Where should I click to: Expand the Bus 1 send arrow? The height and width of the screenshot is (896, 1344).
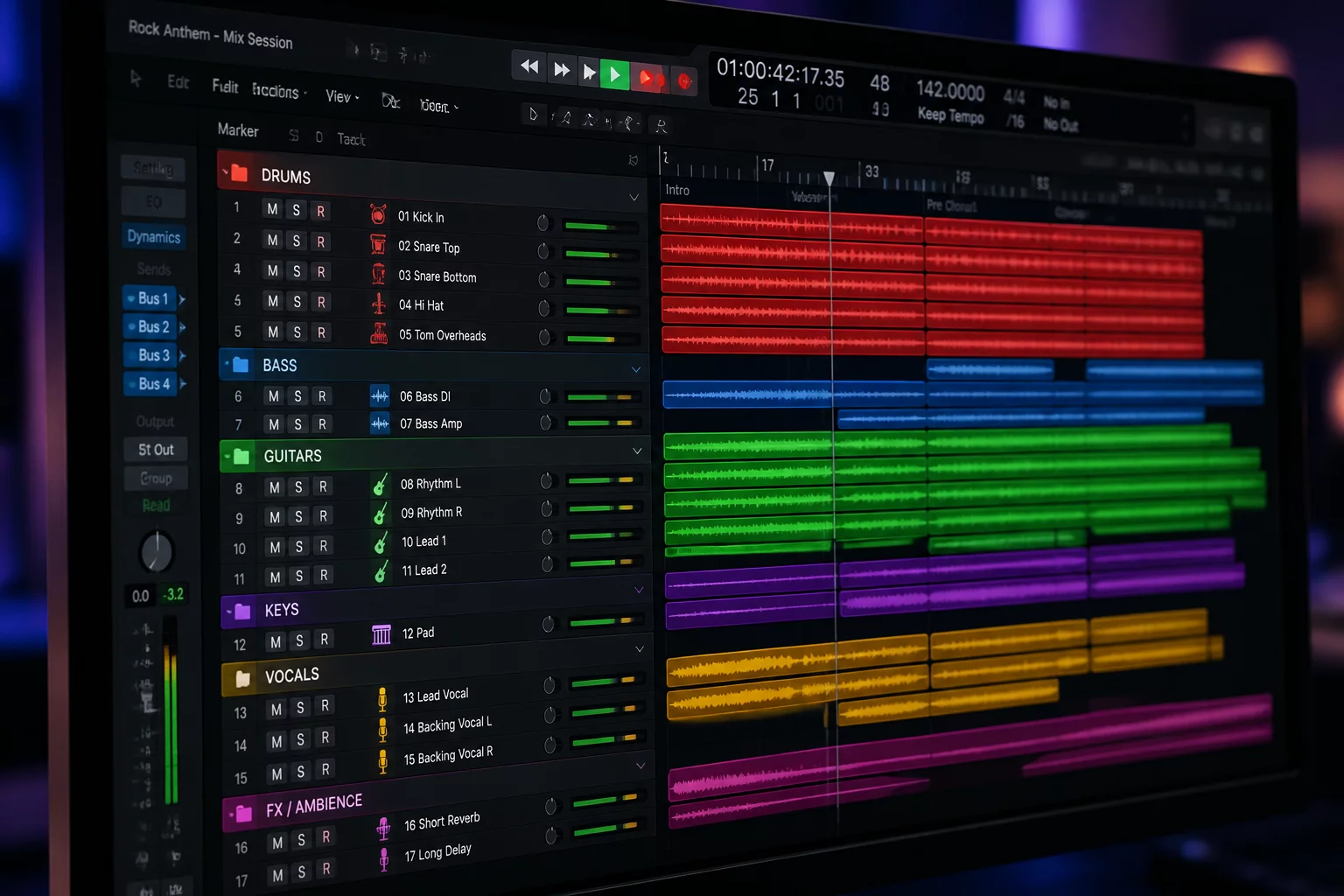[x=182, y=299]
